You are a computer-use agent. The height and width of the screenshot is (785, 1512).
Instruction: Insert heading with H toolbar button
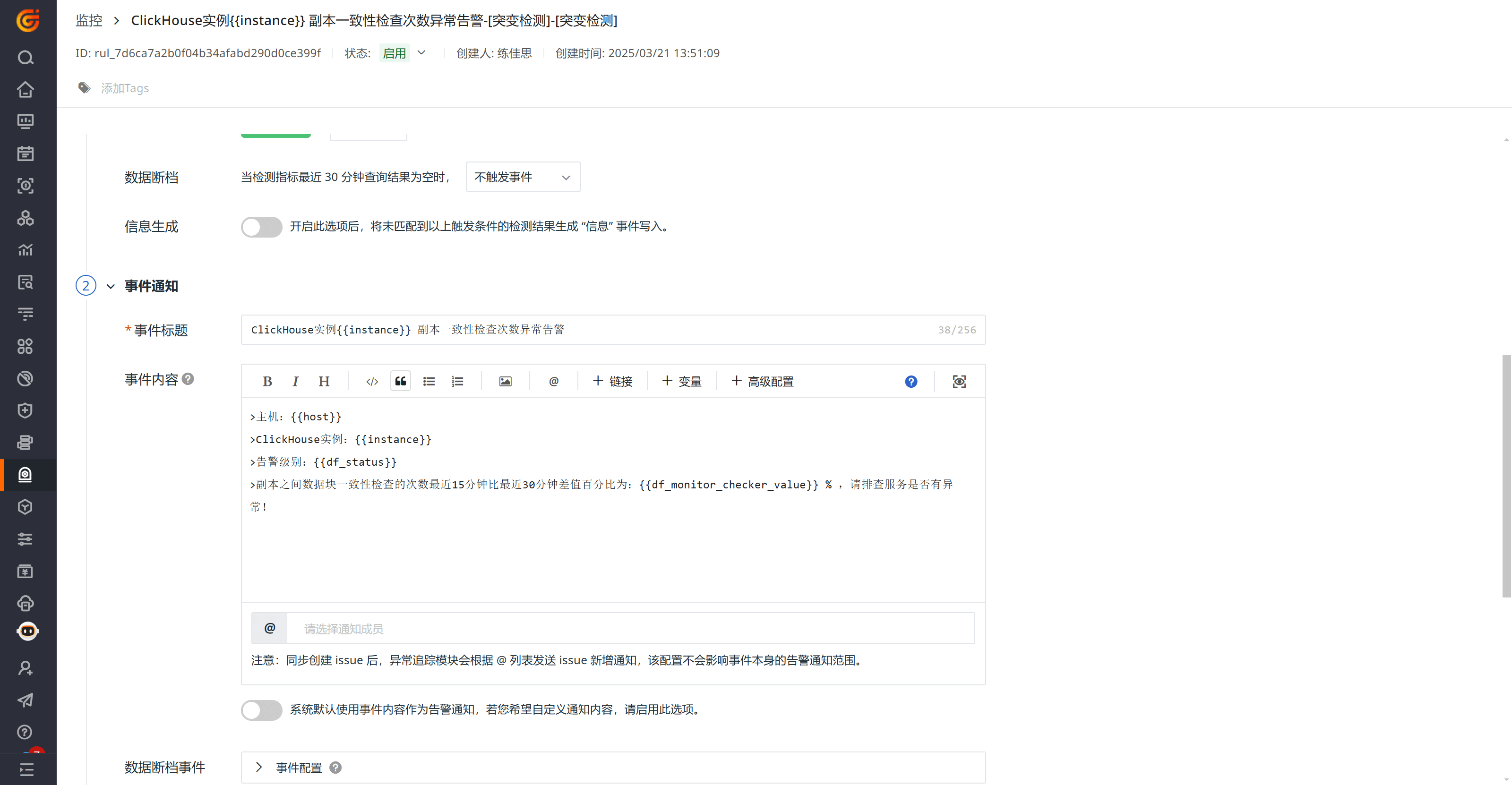point(324,381)
